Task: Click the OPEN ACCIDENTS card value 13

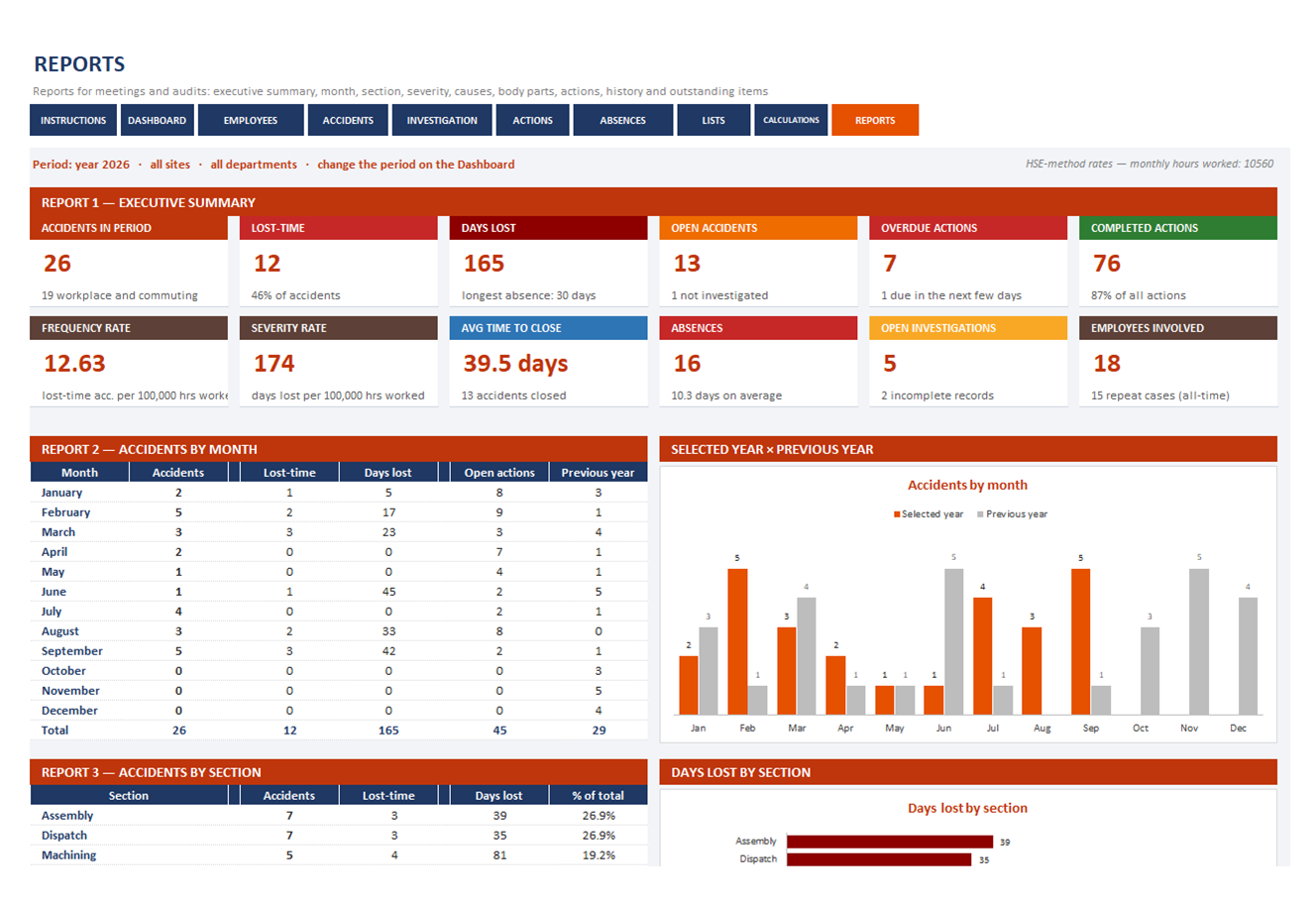Action: pyautogui.click(x=687, y=264)
